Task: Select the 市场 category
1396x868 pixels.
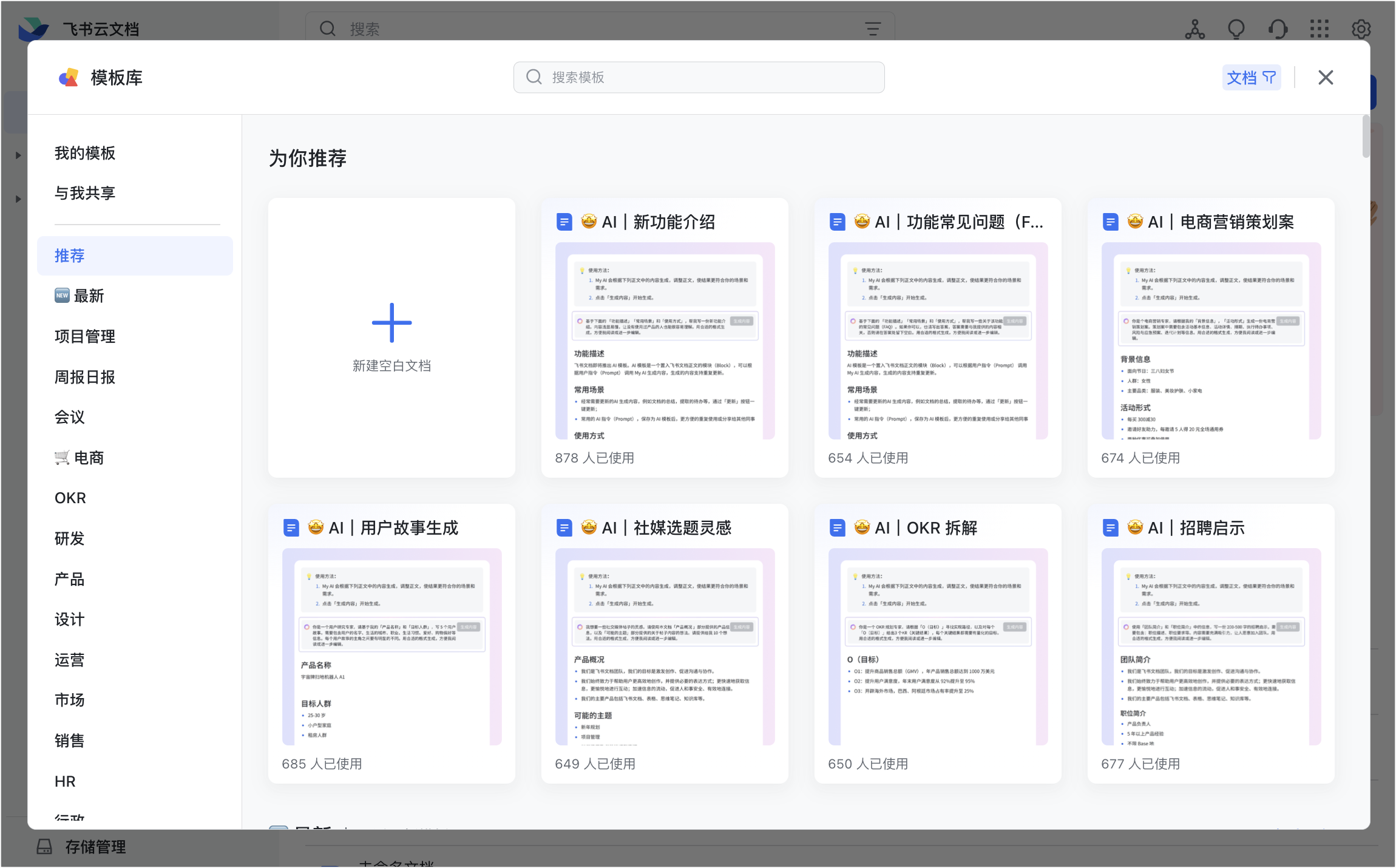Action: coord(135,700)
